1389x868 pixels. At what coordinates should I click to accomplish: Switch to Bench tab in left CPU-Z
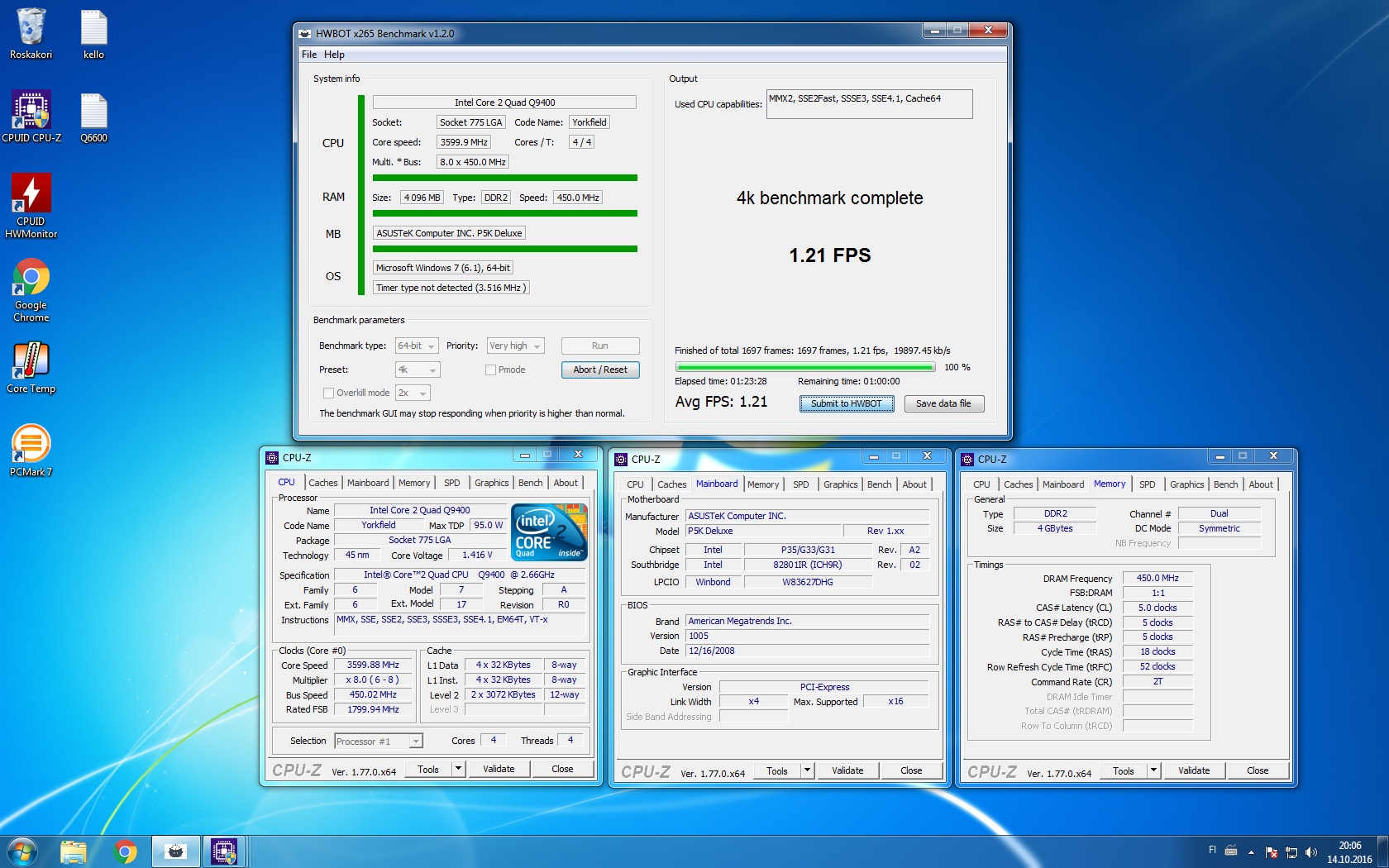coord(530,483)
